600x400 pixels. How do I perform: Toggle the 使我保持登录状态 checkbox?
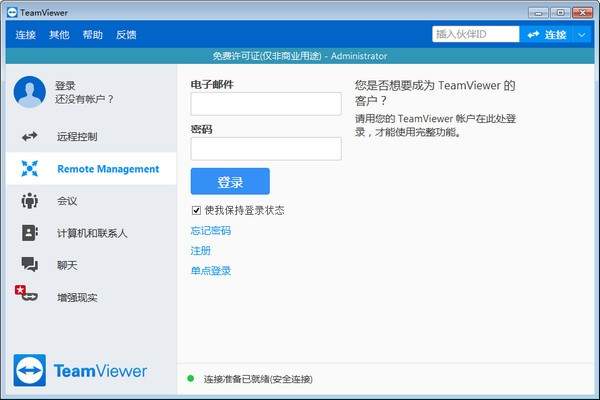click(x=196, y=210)
